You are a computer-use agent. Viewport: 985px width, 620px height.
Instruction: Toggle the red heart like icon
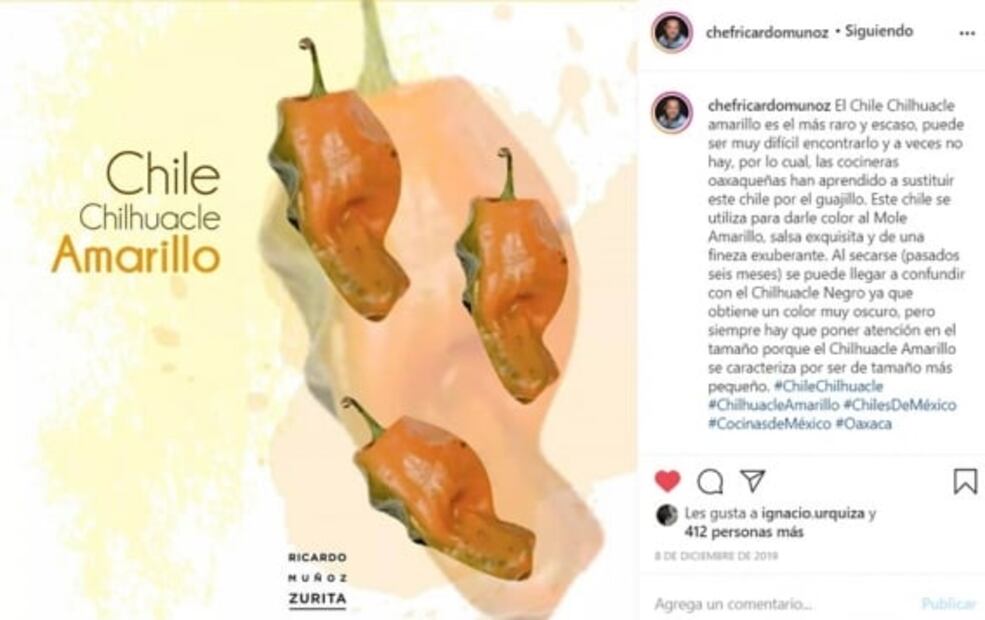coord(667,481)
